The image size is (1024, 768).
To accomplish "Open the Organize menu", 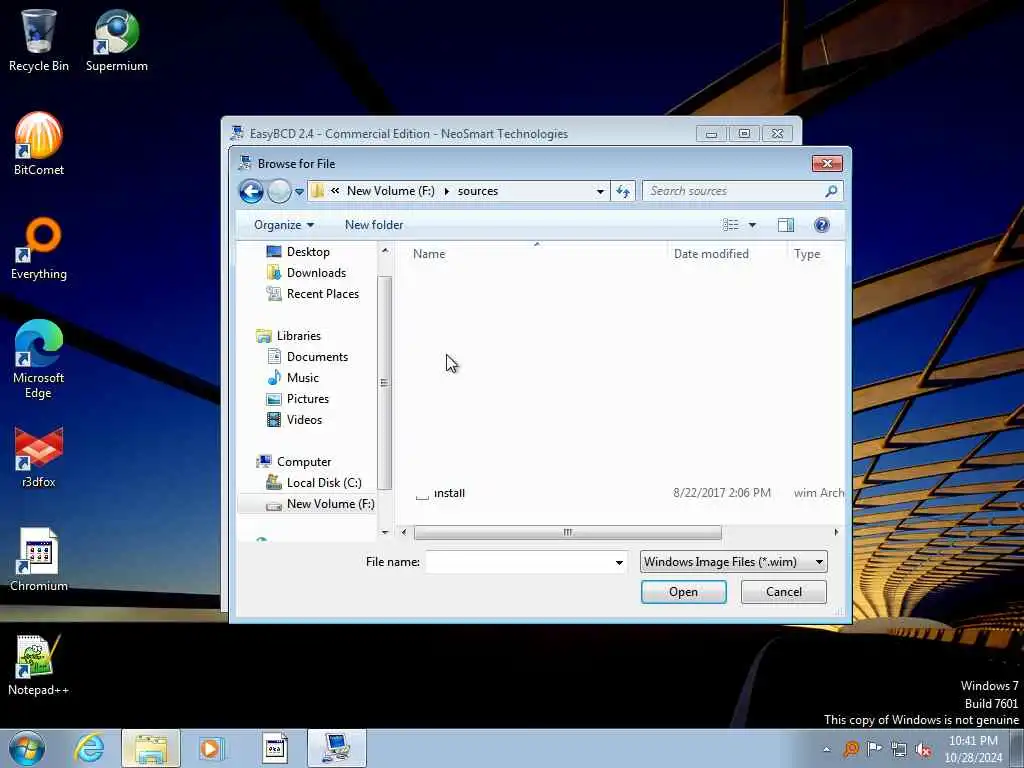I will [x=283, y=225].
